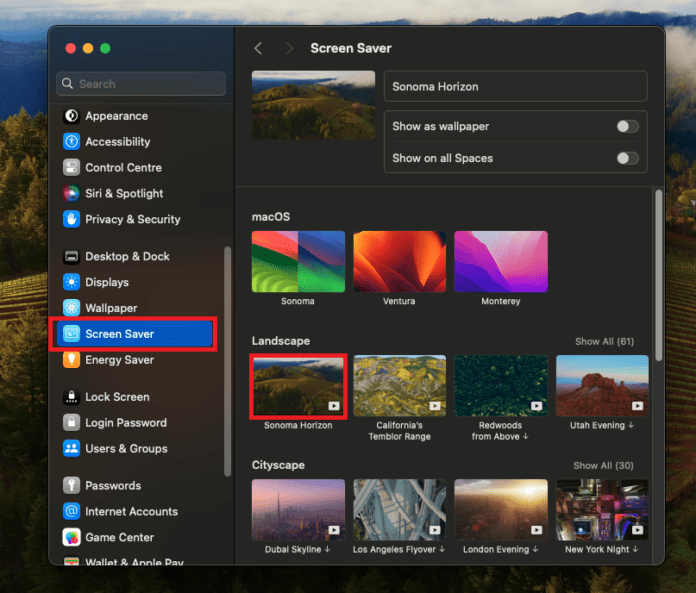Image resolution: width=696 pixels, height=593 pixels.
Task: Open the Displays settings icon
Action: [72, 283]
